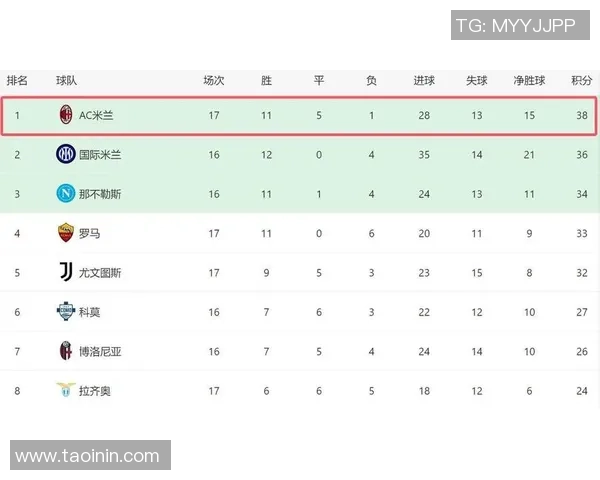Open the 国际米兰 team link

(x=100, y=155)
